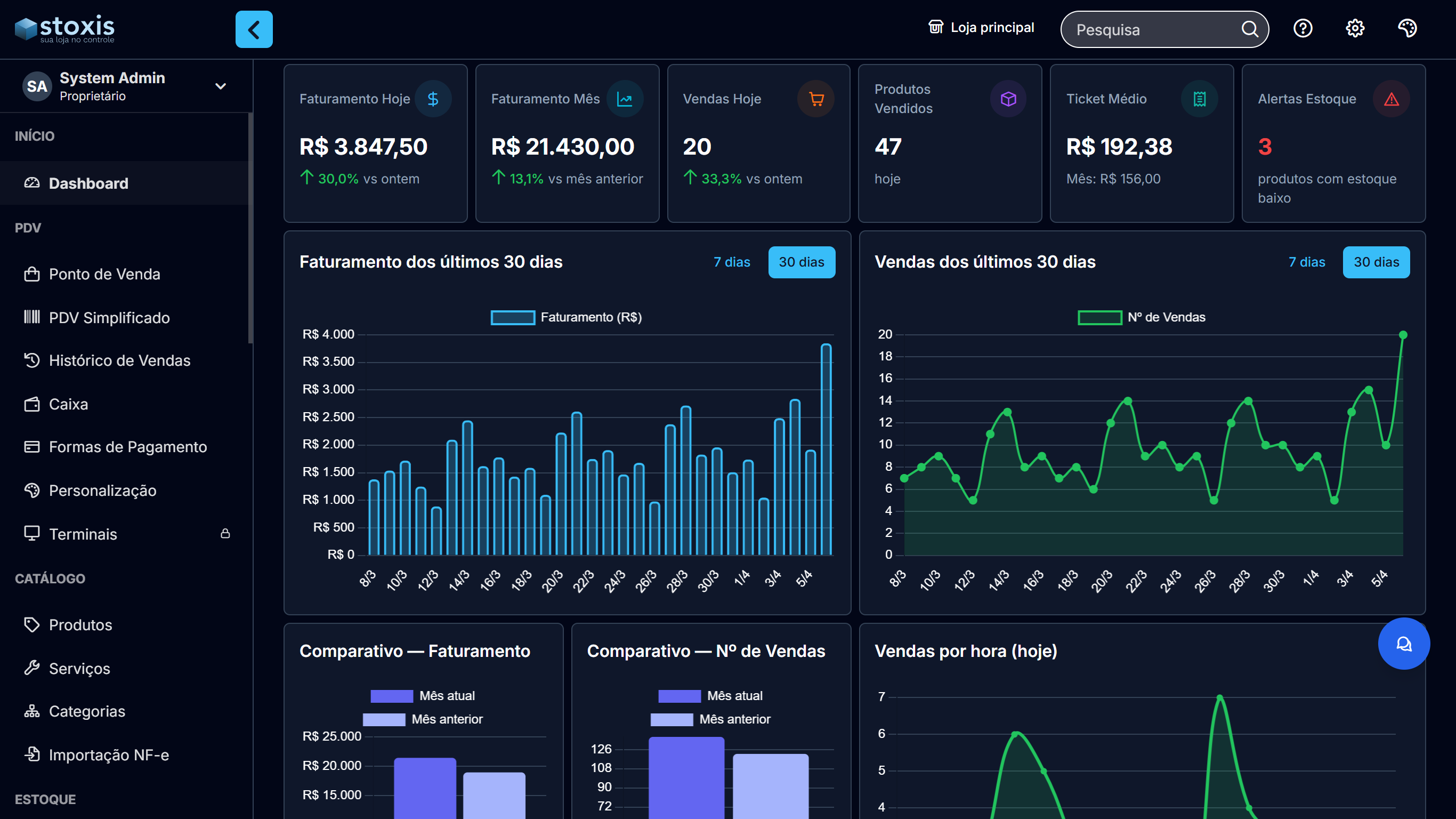Click the R$ 192,38 Ticket Médio value

point(1119,147)
